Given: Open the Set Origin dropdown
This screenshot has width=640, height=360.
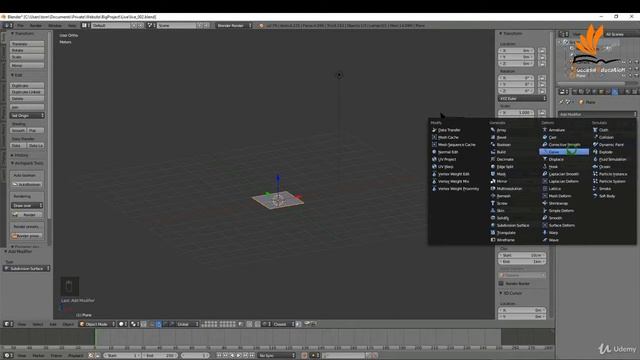Looking at the screenshot, I should [27, 116].
